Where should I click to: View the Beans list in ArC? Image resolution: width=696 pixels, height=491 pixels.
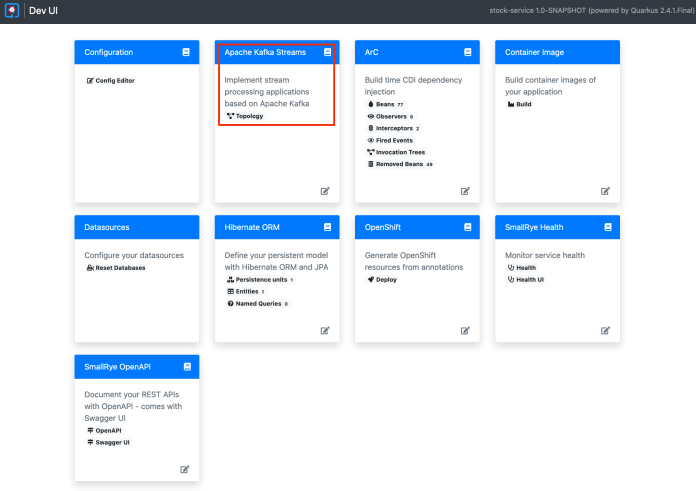(385, 104)
